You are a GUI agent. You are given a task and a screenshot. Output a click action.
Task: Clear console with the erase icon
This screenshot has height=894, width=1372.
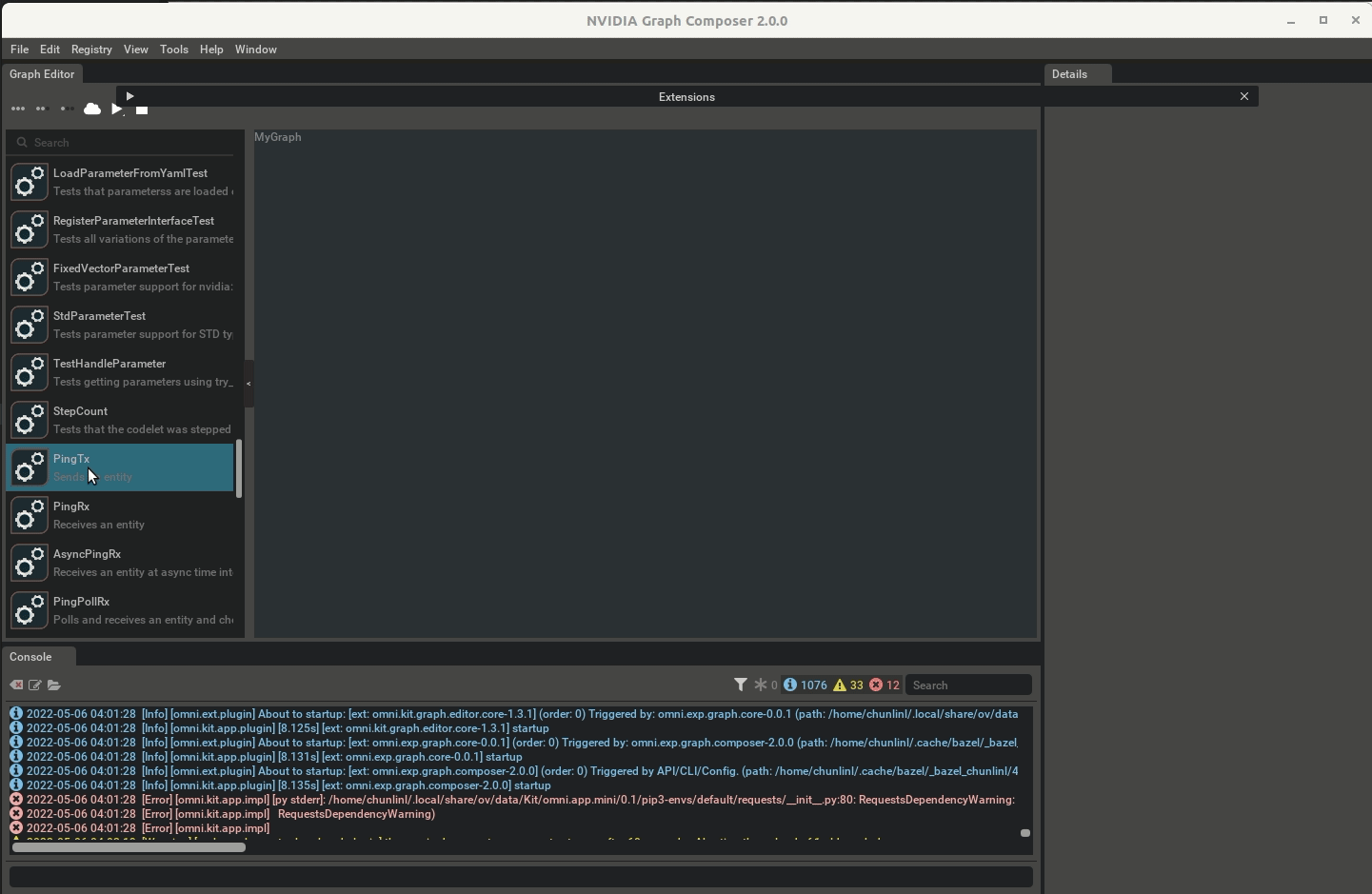(16, 685)
